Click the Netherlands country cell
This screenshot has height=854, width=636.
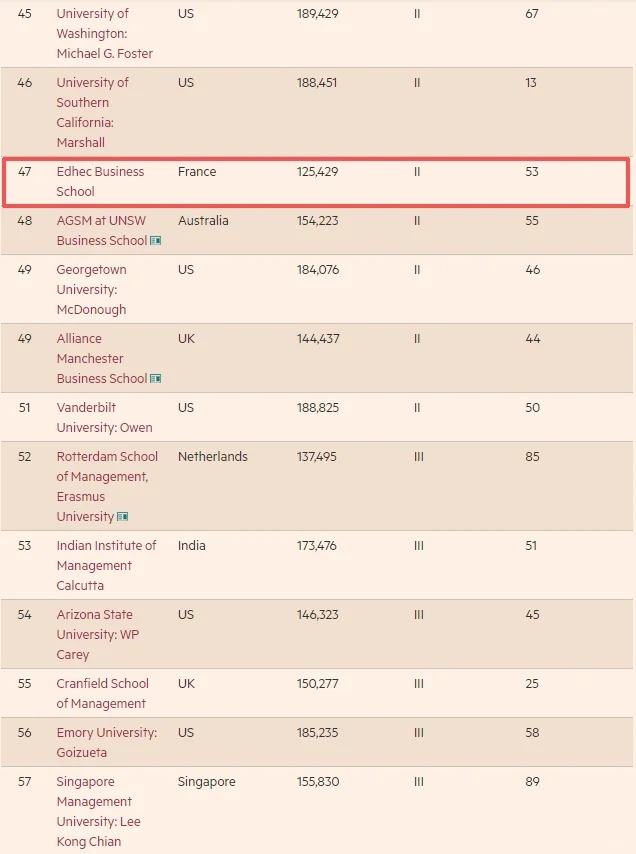[x=213, y=457]
